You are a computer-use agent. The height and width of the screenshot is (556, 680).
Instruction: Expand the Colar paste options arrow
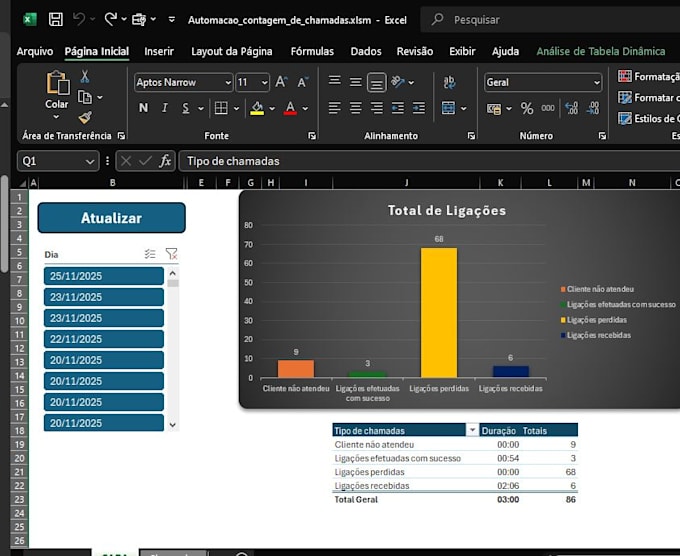tap(56, 117)
